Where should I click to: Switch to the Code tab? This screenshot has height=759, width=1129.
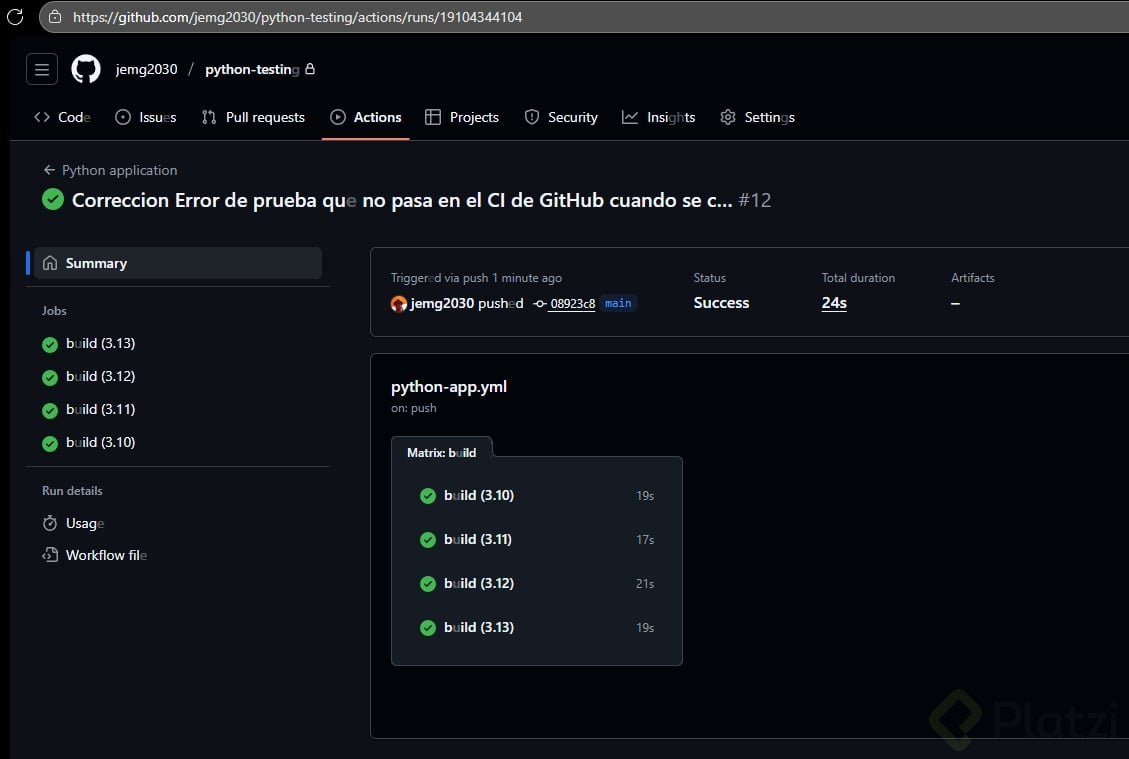tap(62, 117)
